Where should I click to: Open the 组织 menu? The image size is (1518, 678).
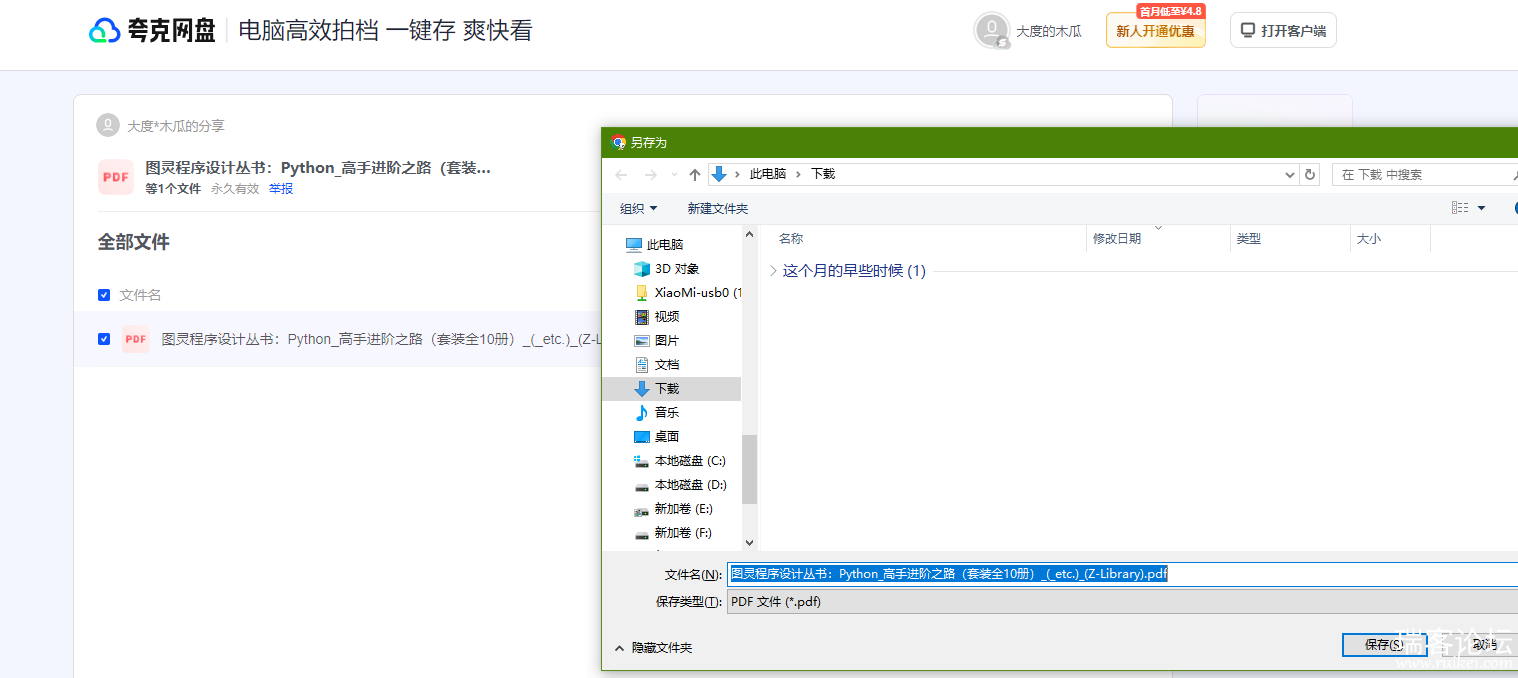click(x=638, y=208)
